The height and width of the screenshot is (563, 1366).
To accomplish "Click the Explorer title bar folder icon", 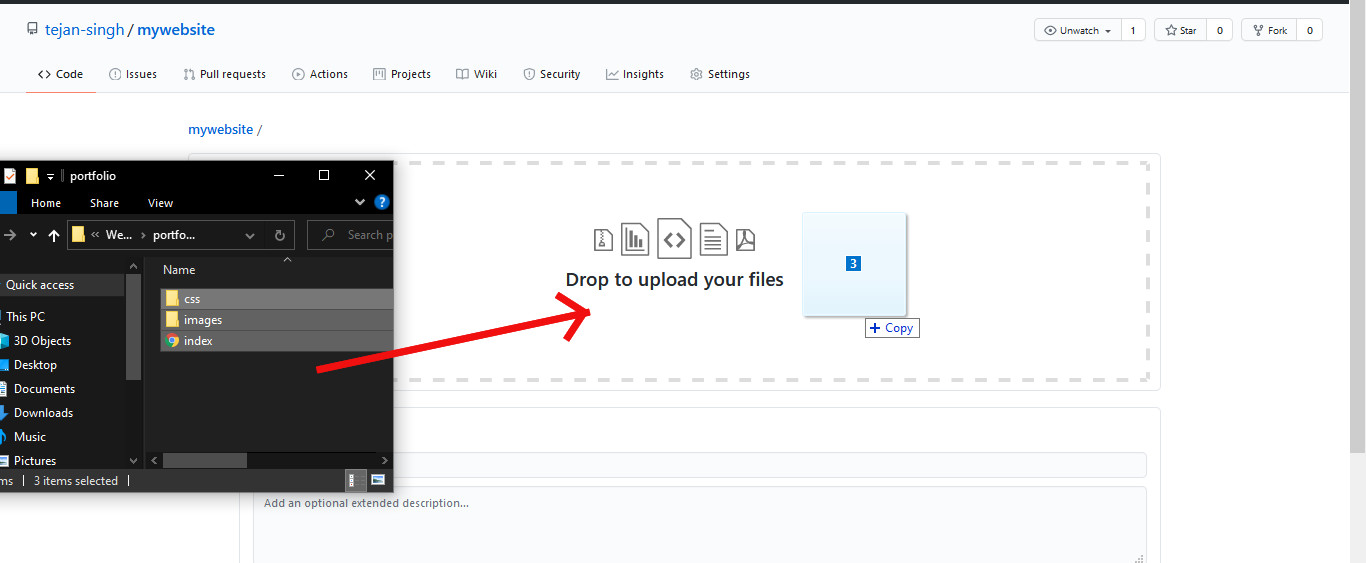I will 32,176.
